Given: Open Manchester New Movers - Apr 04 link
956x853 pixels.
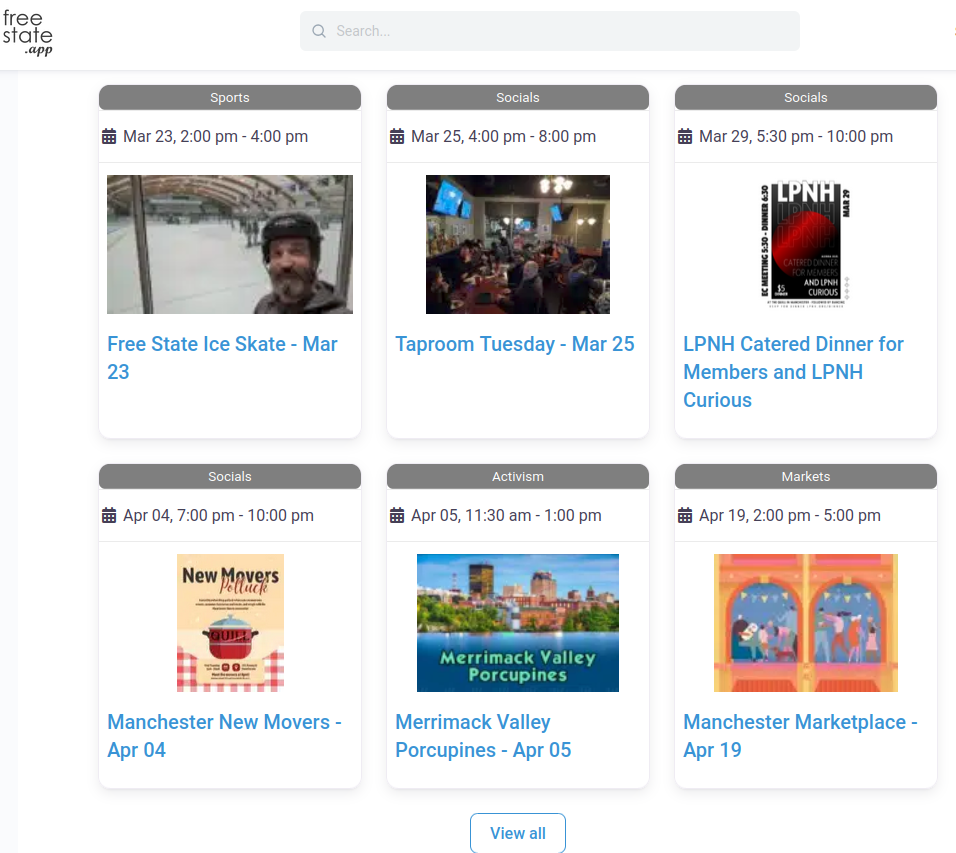Looking at the screenshot, I should (224, 736).
